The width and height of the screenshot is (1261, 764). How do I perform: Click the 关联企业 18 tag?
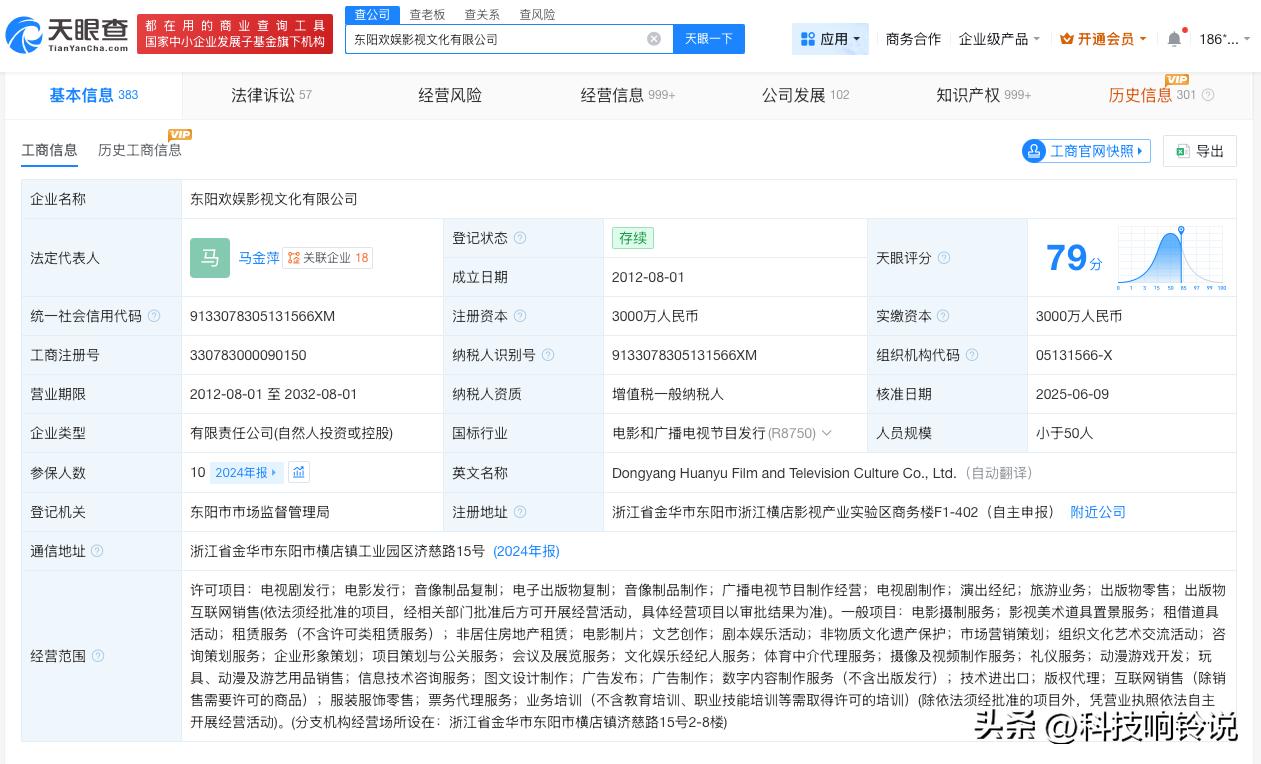click(x=328, y=258)
